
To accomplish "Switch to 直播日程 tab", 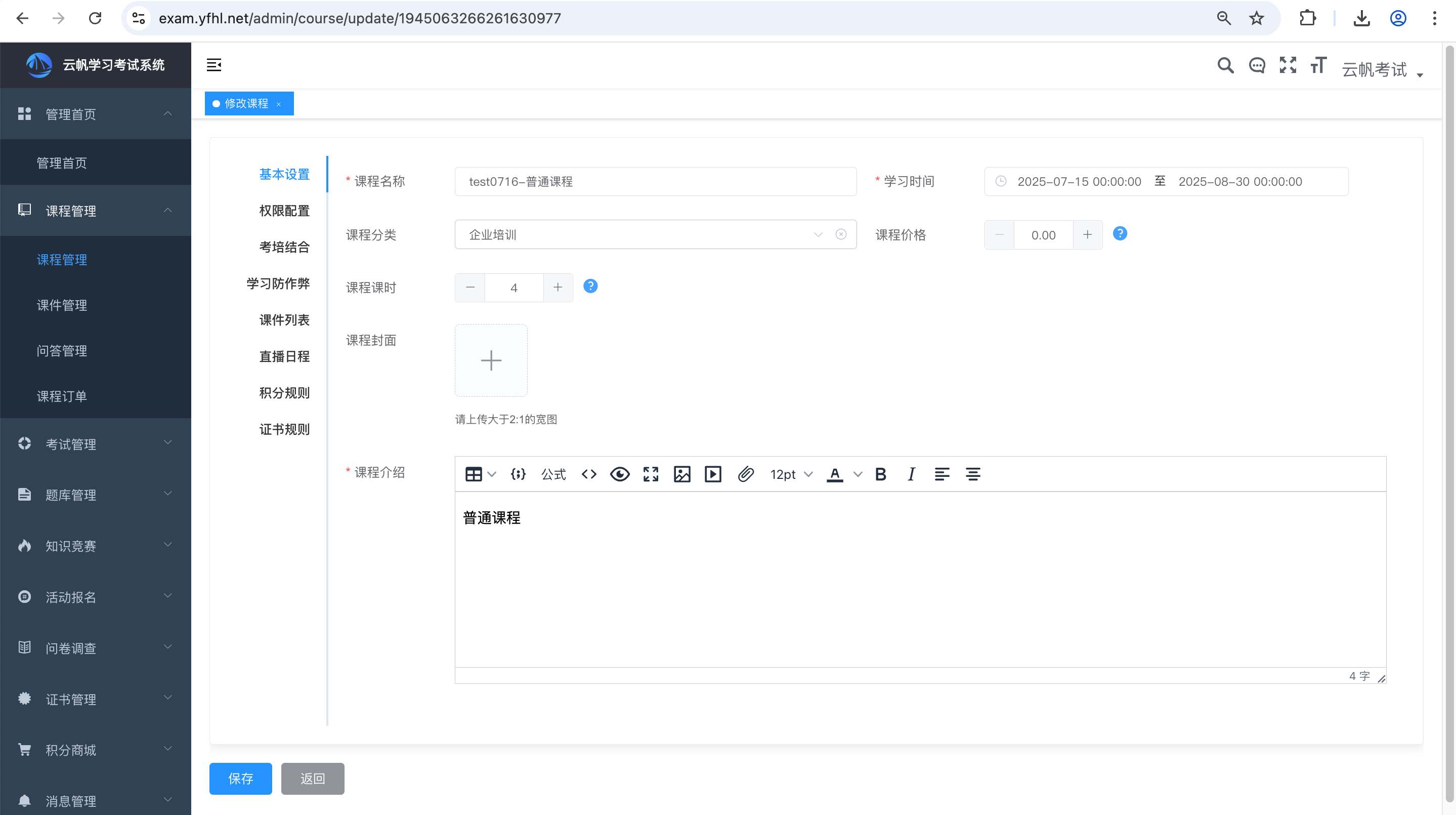I will [284, 356].
